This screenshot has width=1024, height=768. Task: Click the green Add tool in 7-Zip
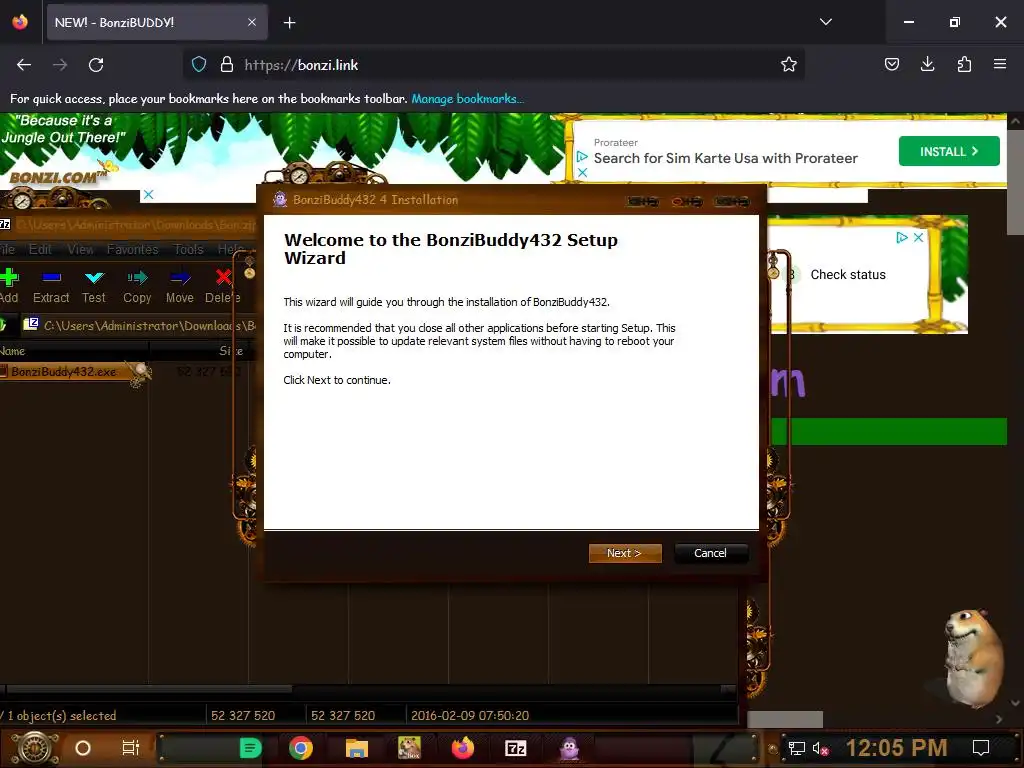click(9, 287)
